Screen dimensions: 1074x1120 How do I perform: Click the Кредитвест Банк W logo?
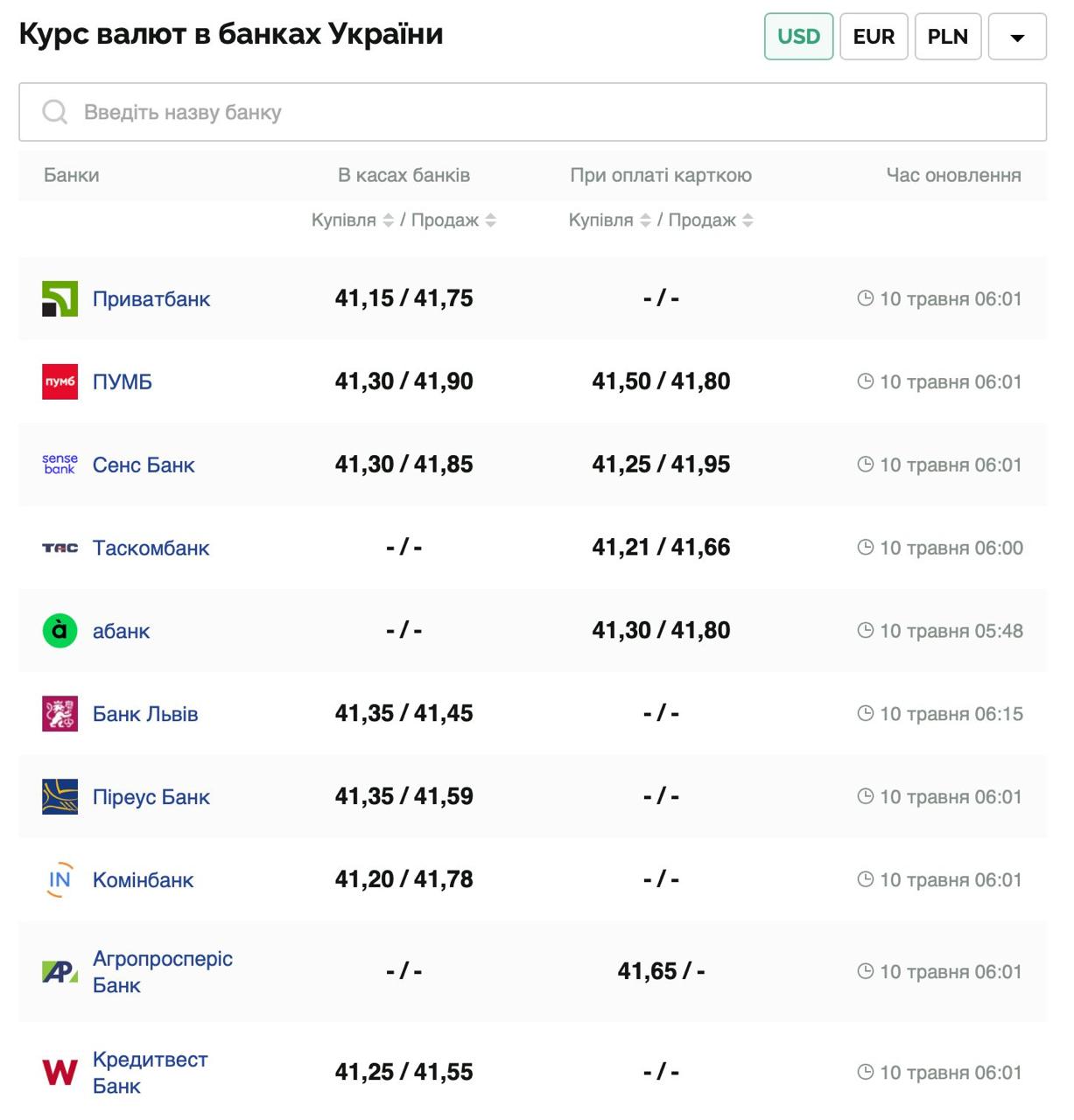(60, 1072)
